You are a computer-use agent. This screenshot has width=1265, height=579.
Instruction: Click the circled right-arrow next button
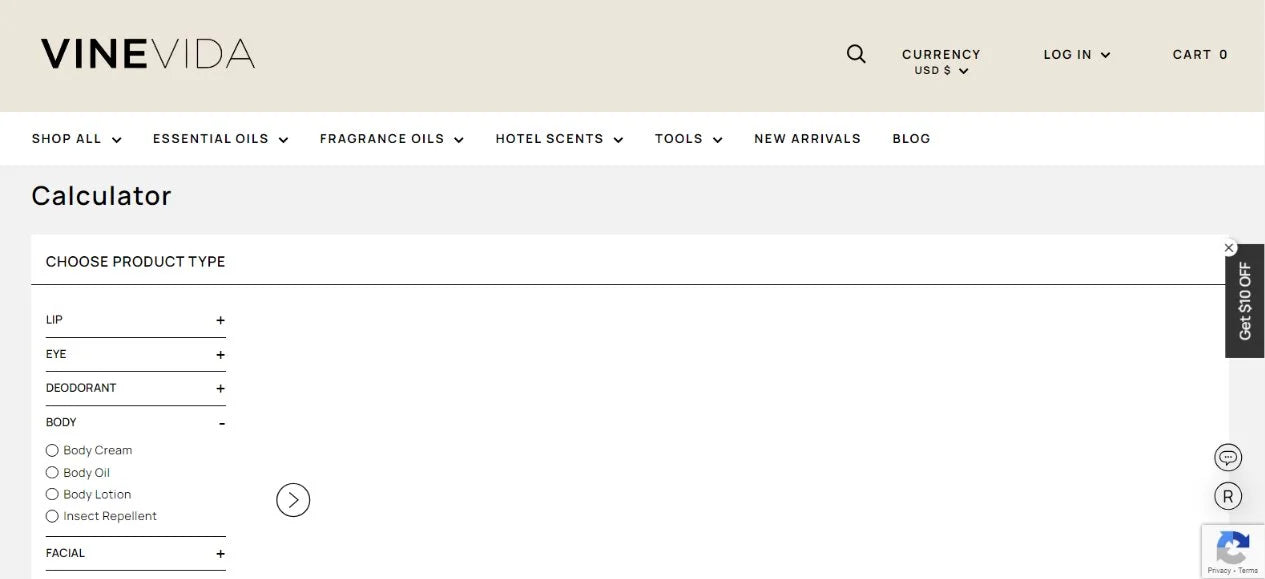pos(293,500)
